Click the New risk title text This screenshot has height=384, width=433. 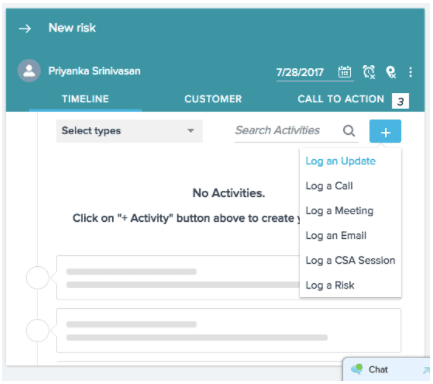(72, 28)
